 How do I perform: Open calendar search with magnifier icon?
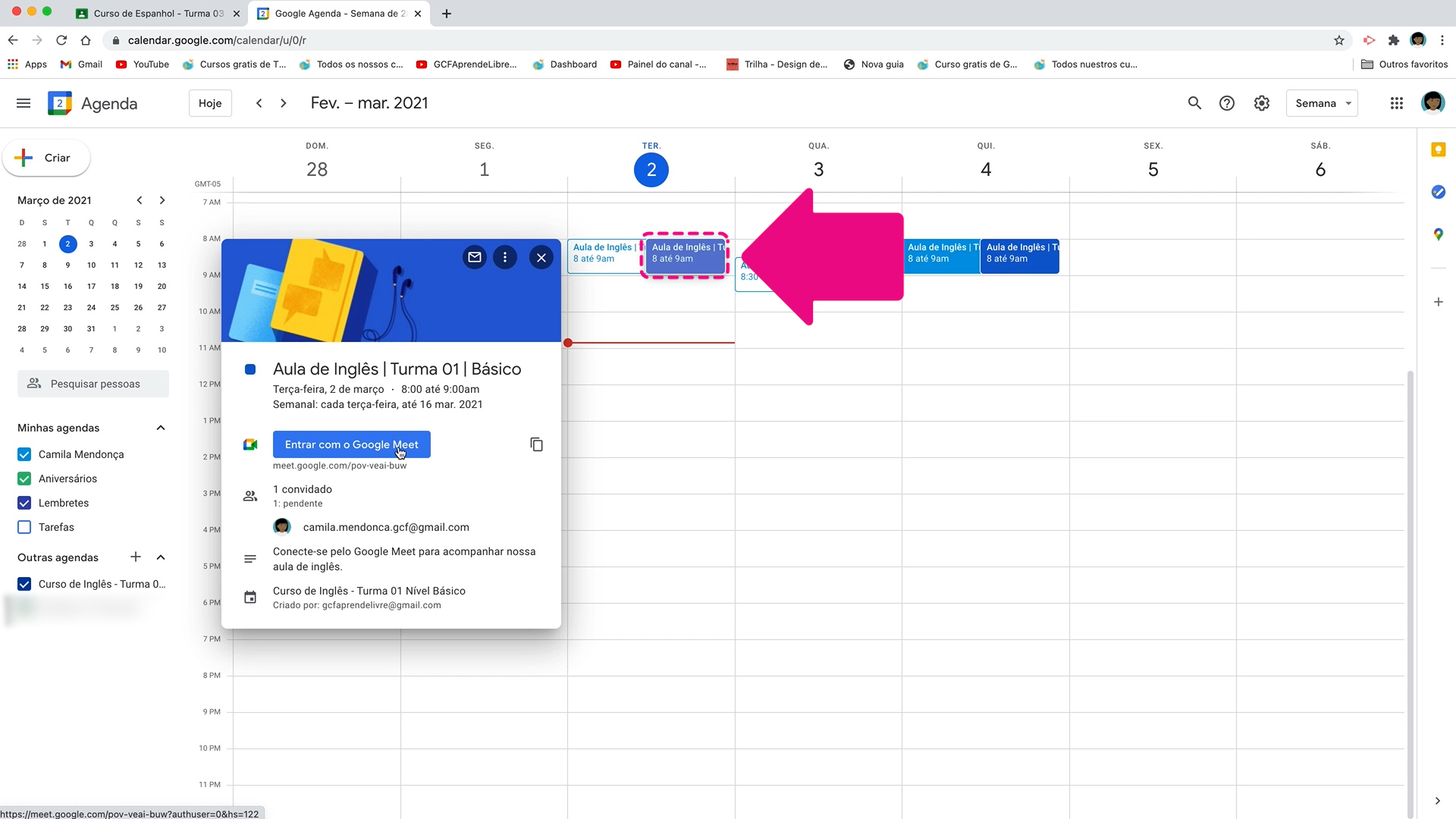(1194, 103)
